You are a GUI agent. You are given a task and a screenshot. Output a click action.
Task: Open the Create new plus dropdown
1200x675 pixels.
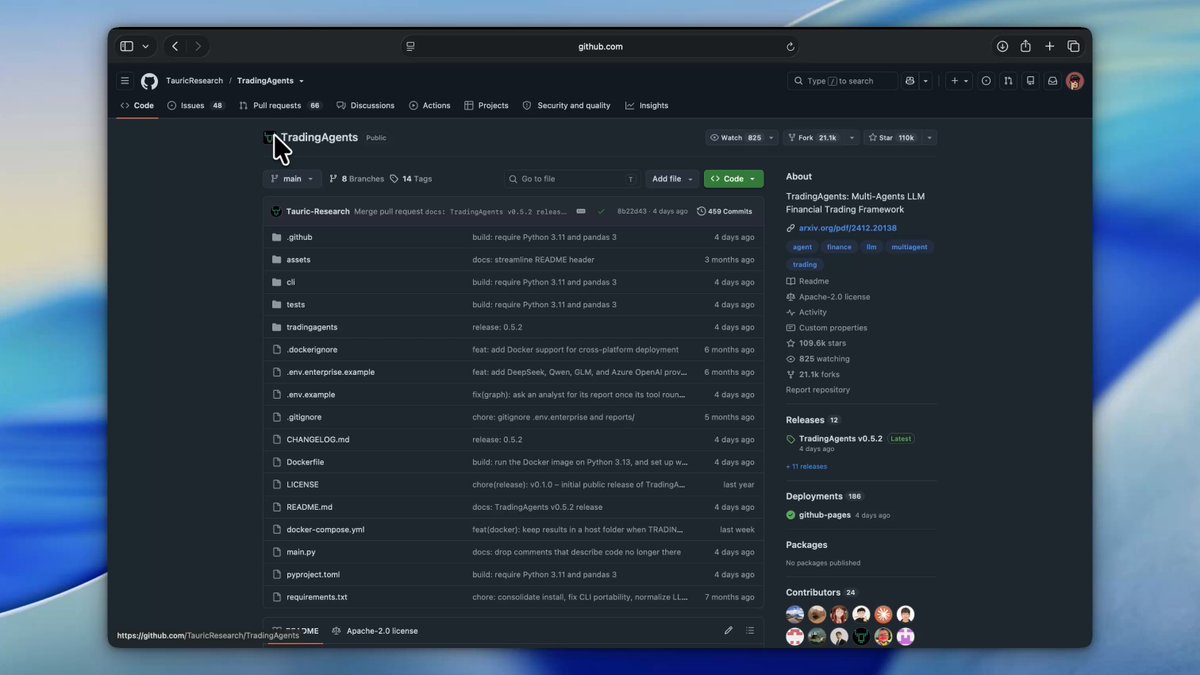[x=958, y=81]
